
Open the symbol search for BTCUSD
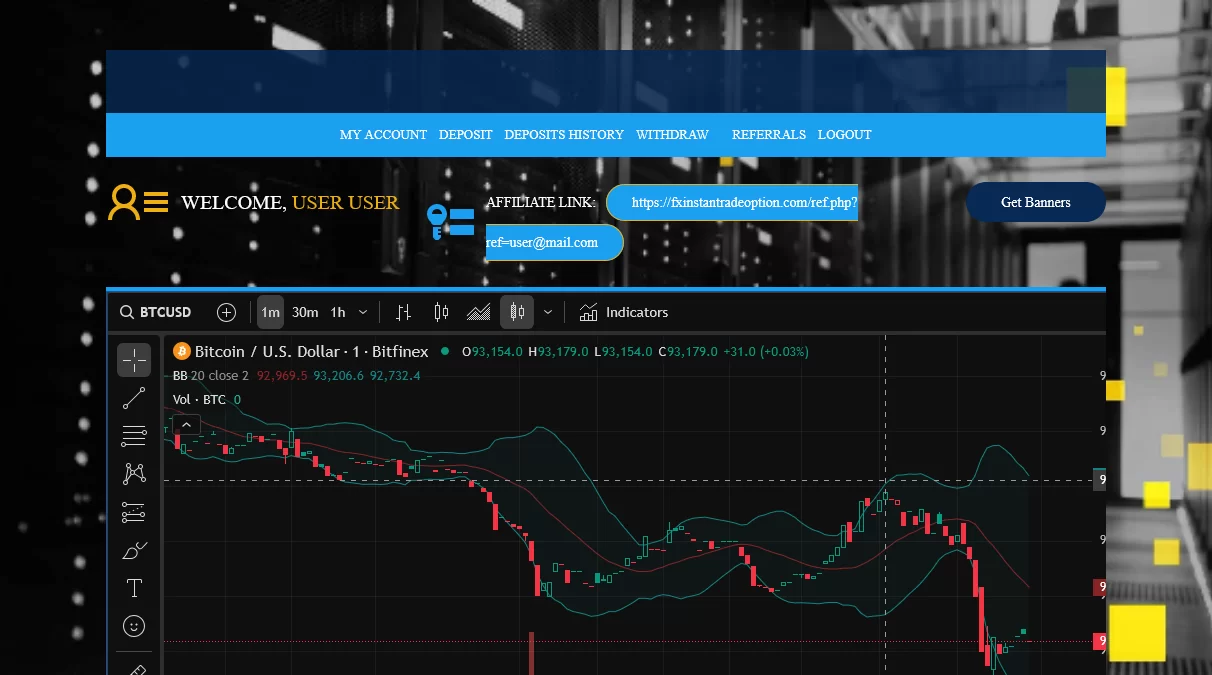point(156,312)
